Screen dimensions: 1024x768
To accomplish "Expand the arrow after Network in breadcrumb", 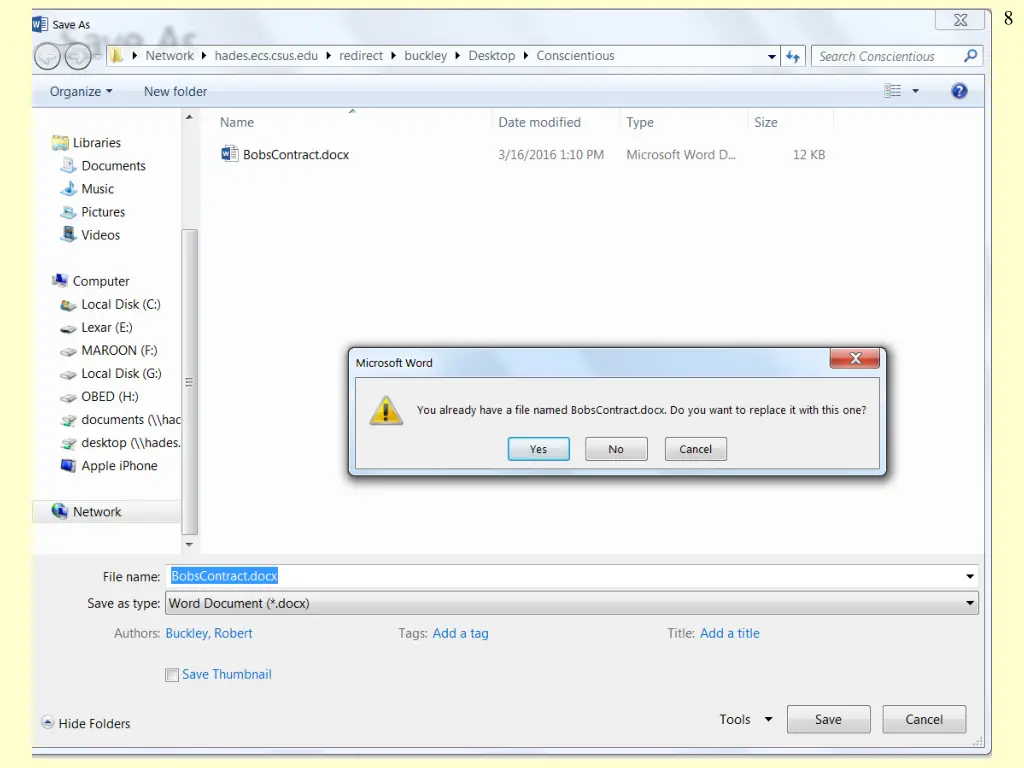I will pos(204,56).
